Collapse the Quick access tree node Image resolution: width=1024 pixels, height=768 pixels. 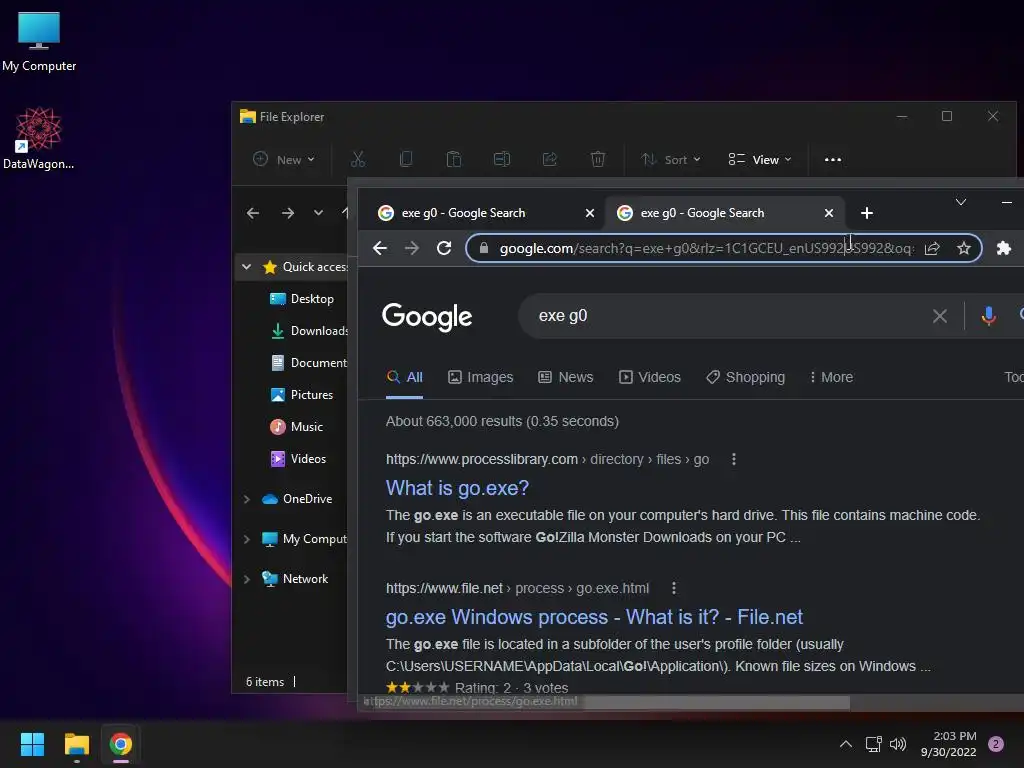[x=246, y=266]
